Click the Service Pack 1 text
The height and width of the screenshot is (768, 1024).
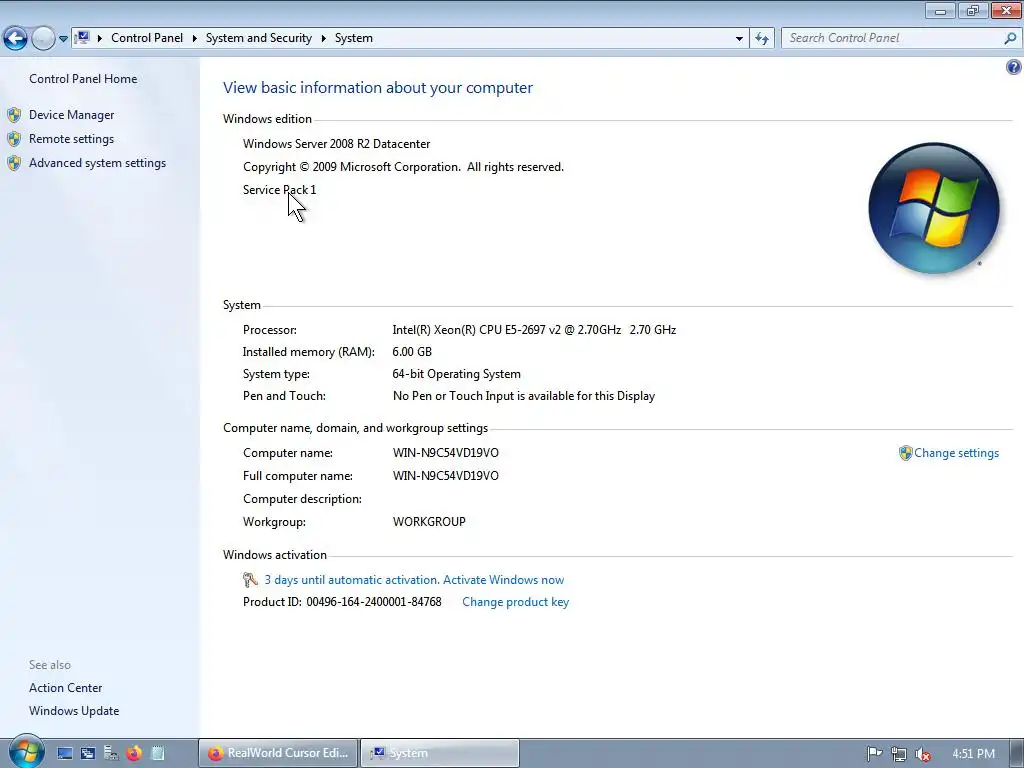click(280, 190)
